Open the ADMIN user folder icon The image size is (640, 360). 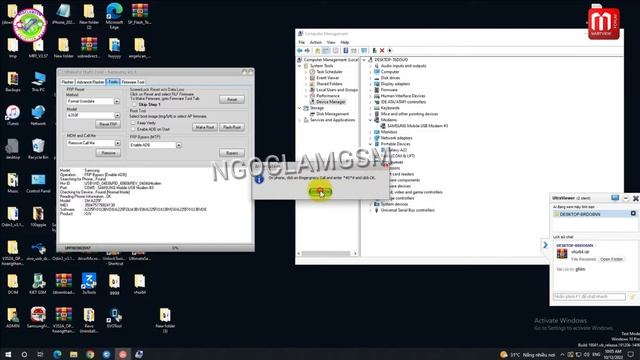pyautogui.click(x=13, y=318)
